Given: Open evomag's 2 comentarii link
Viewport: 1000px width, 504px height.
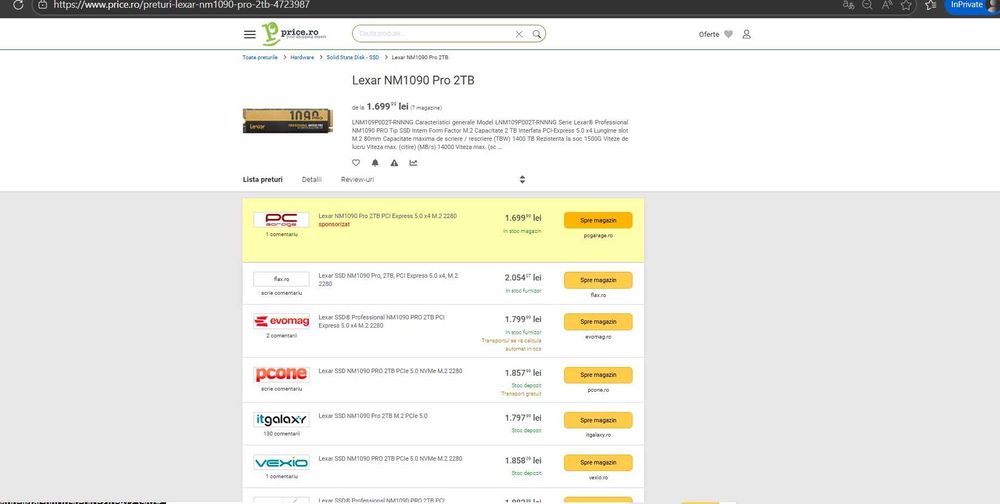Looking at the screenshot, I should (281, 336).
